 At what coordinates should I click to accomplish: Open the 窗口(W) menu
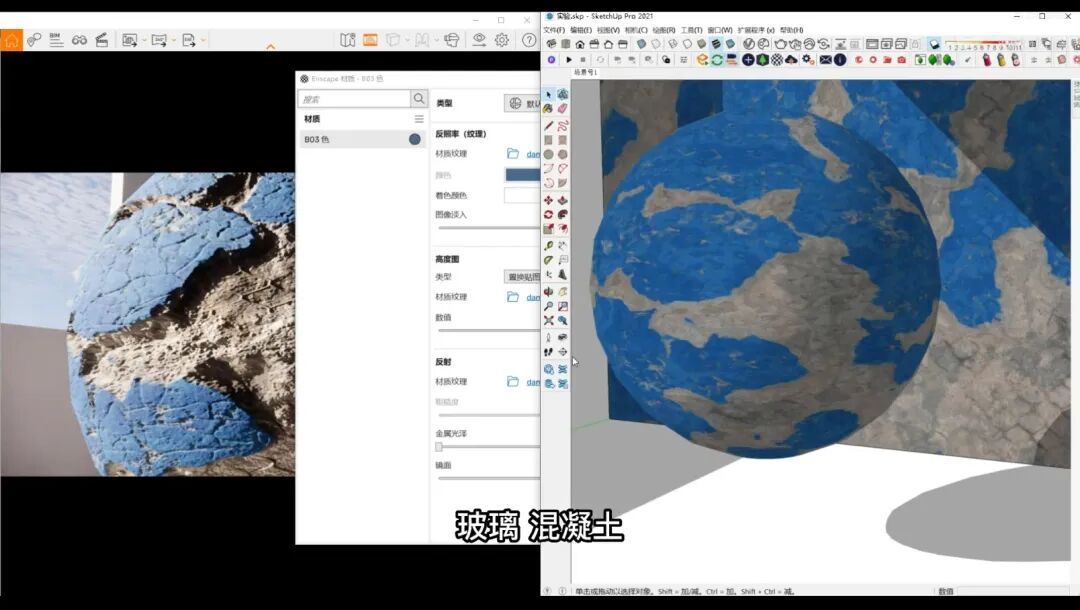pos(720,30)
